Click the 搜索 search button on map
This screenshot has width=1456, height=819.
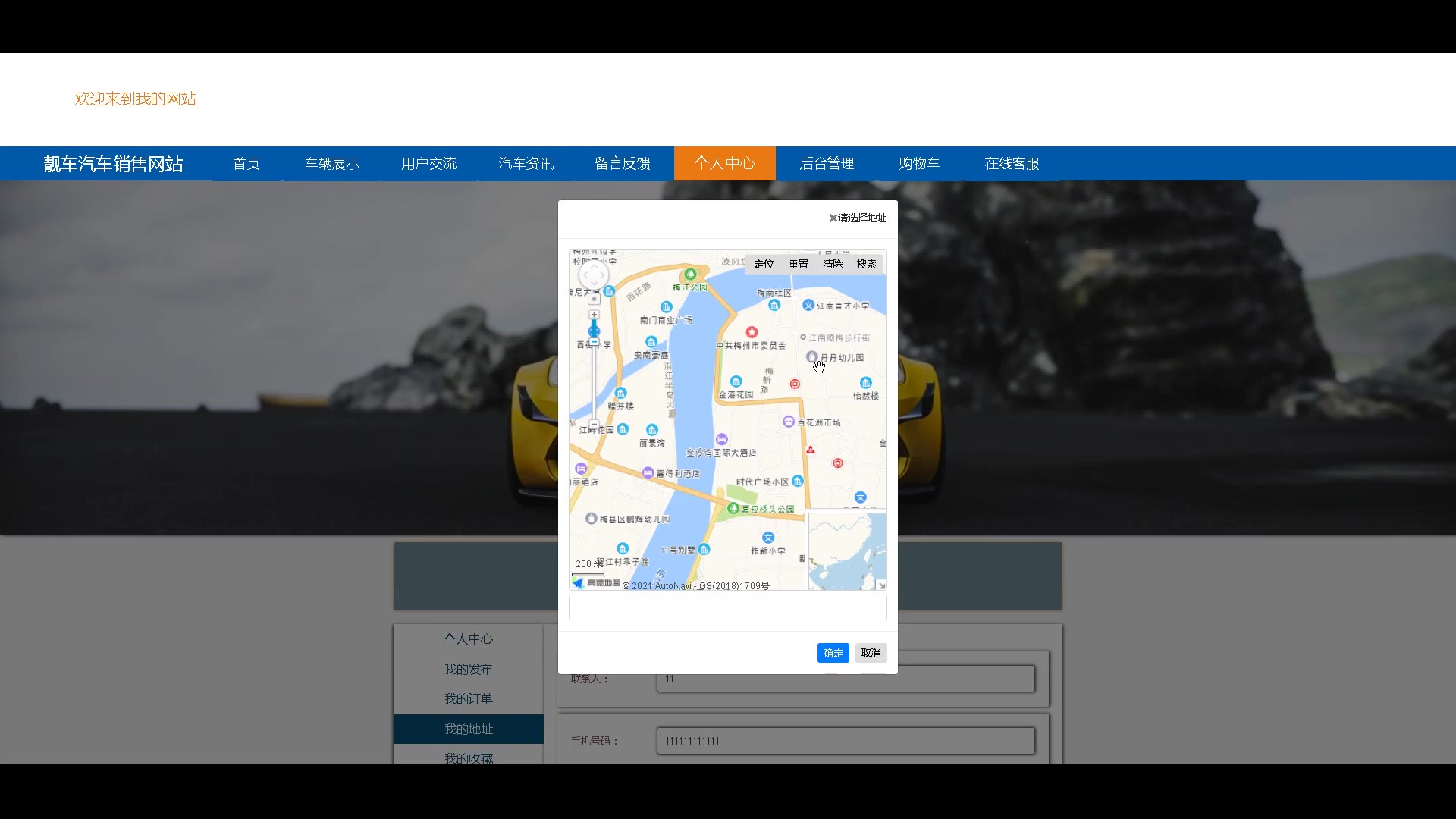click(x=866, y=264)
